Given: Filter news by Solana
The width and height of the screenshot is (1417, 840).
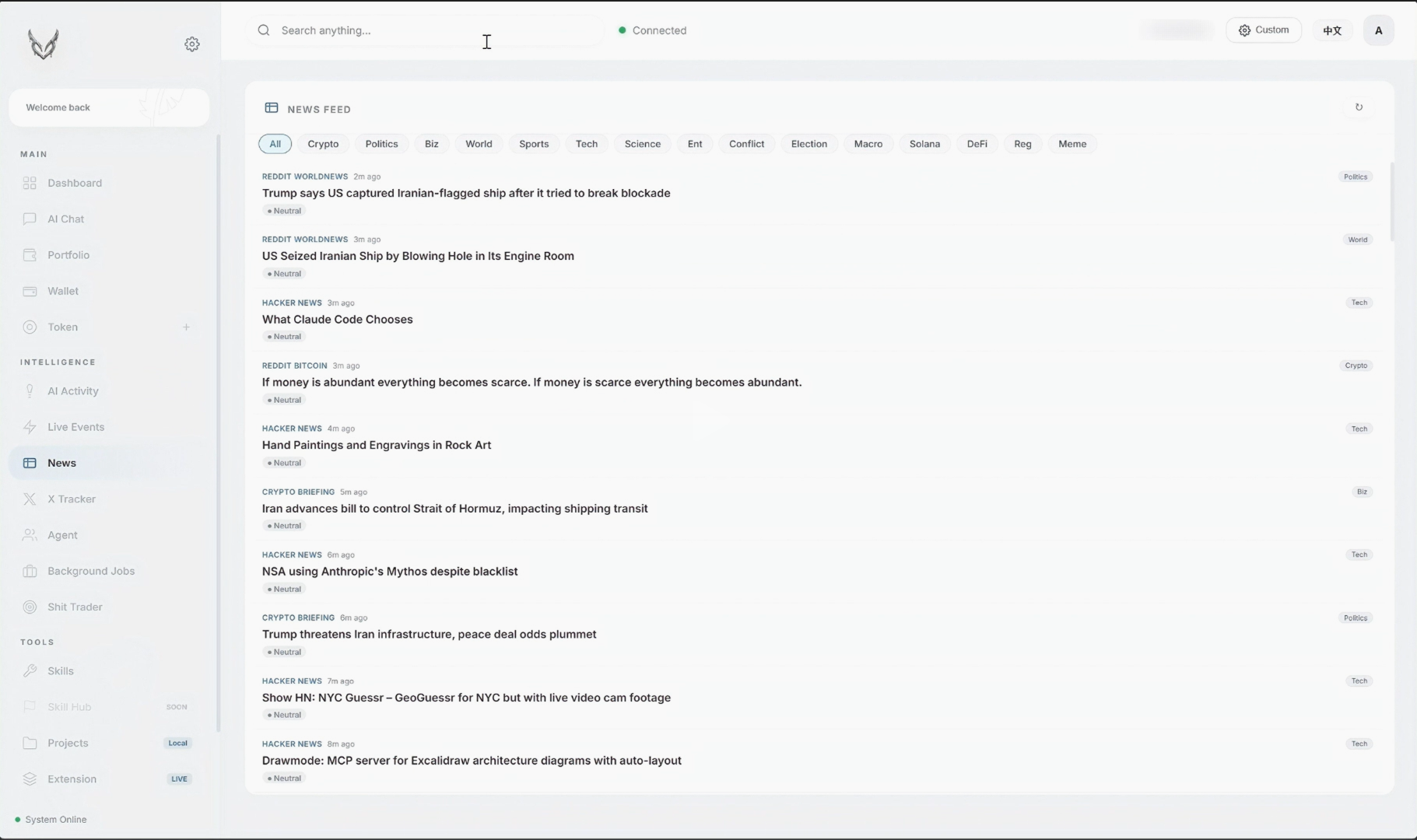Looking at the screenshot, I should [x=924, y=144].
